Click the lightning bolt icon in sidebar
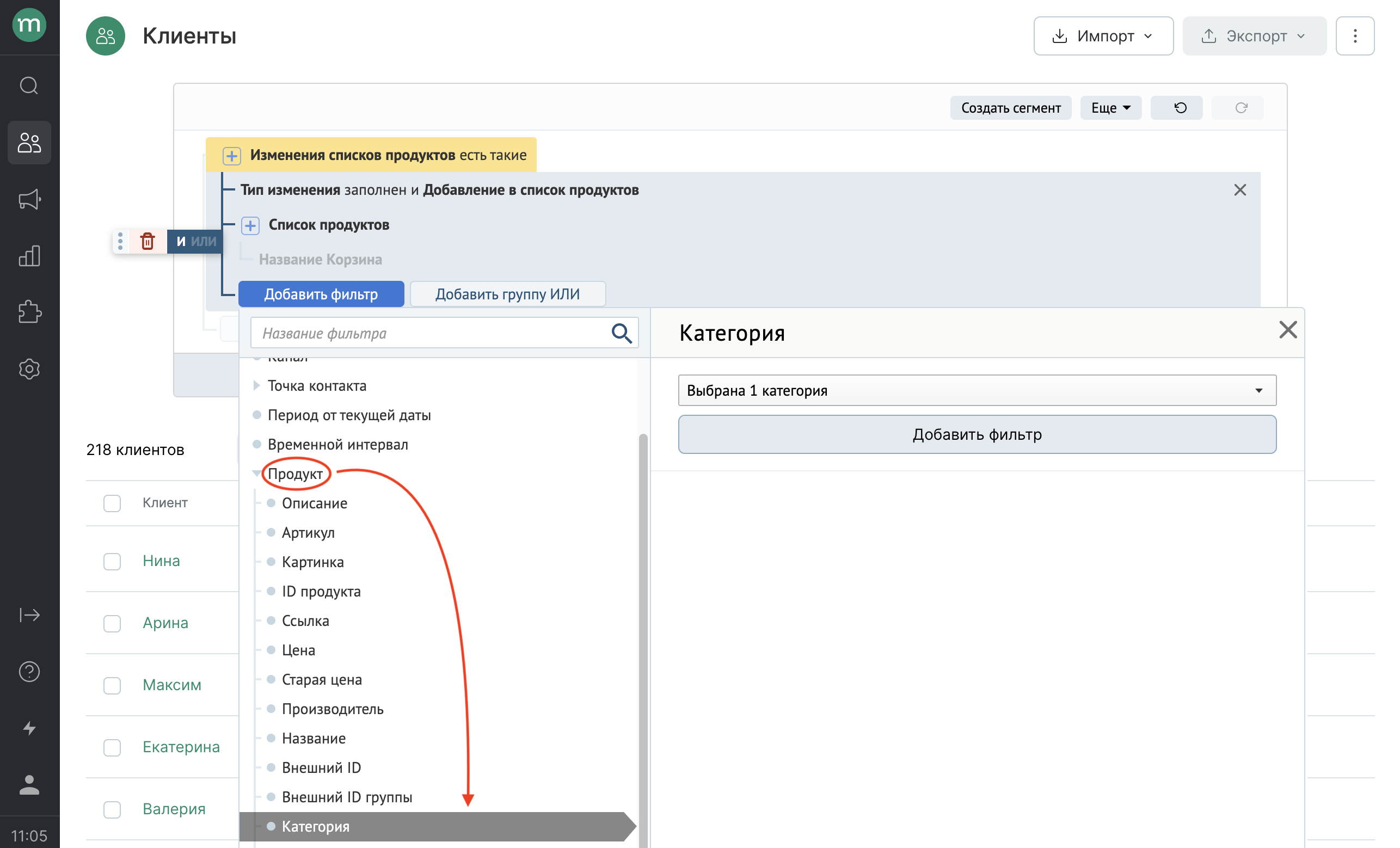 tap(29, 728)
